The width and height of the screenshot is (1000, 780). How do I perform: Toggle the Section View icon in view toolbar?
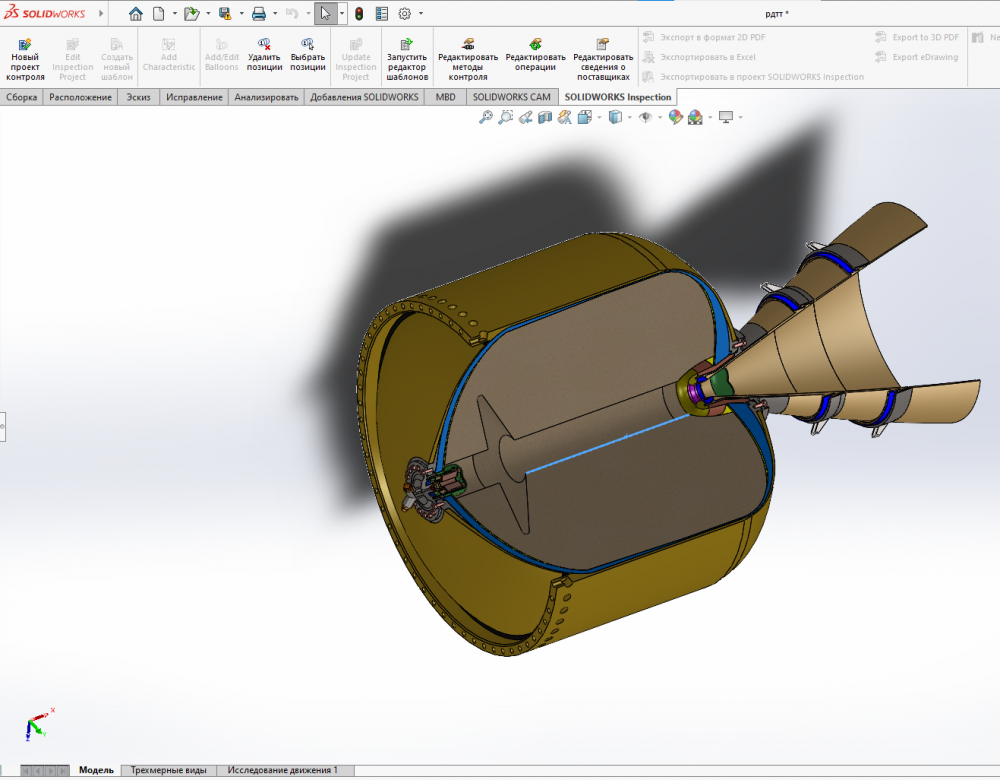(545, 117)
